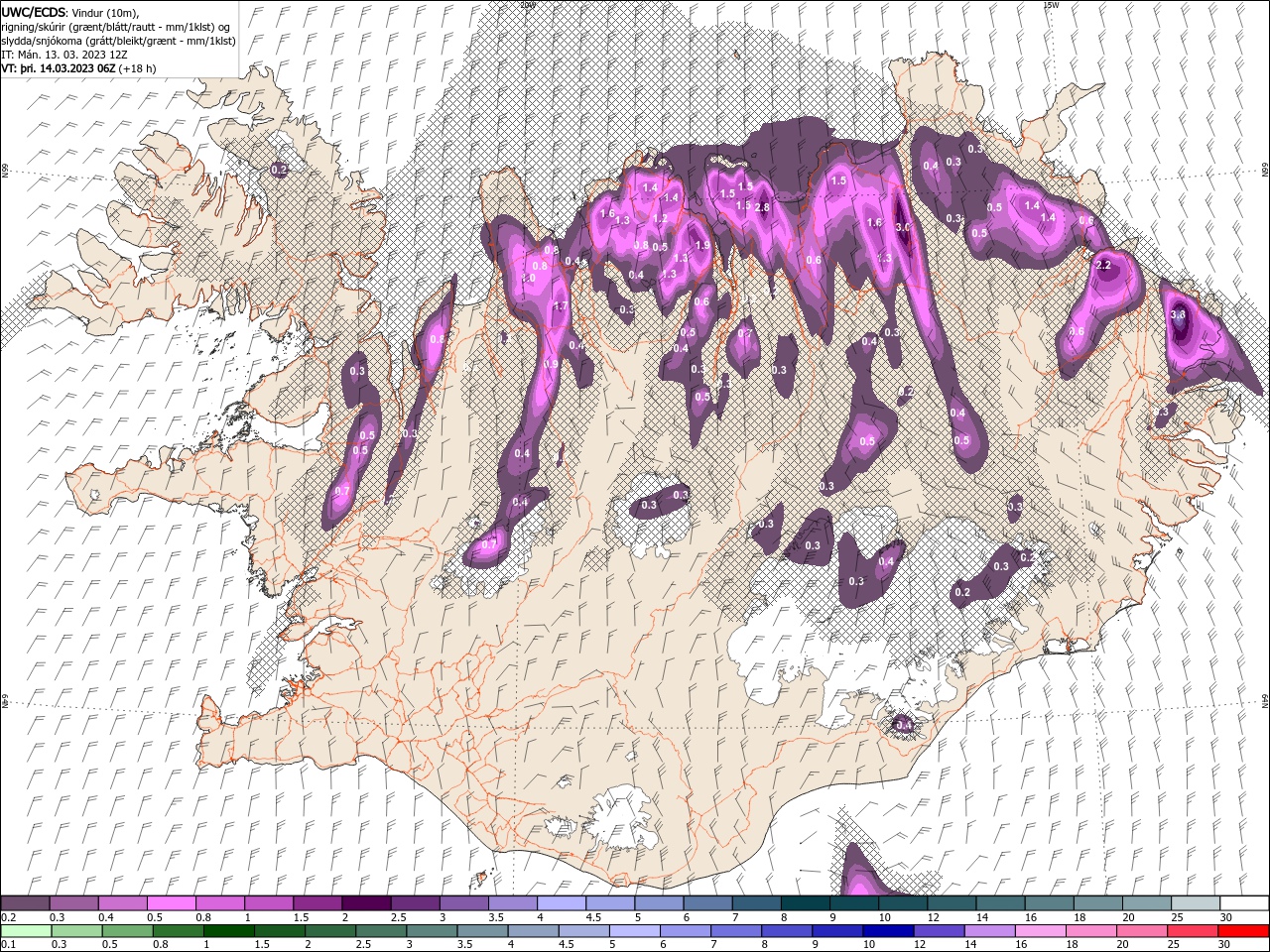Click the 20W longitude label at top
The height and width of the screenshot is (952, 1270).
(x=528, y=5)
